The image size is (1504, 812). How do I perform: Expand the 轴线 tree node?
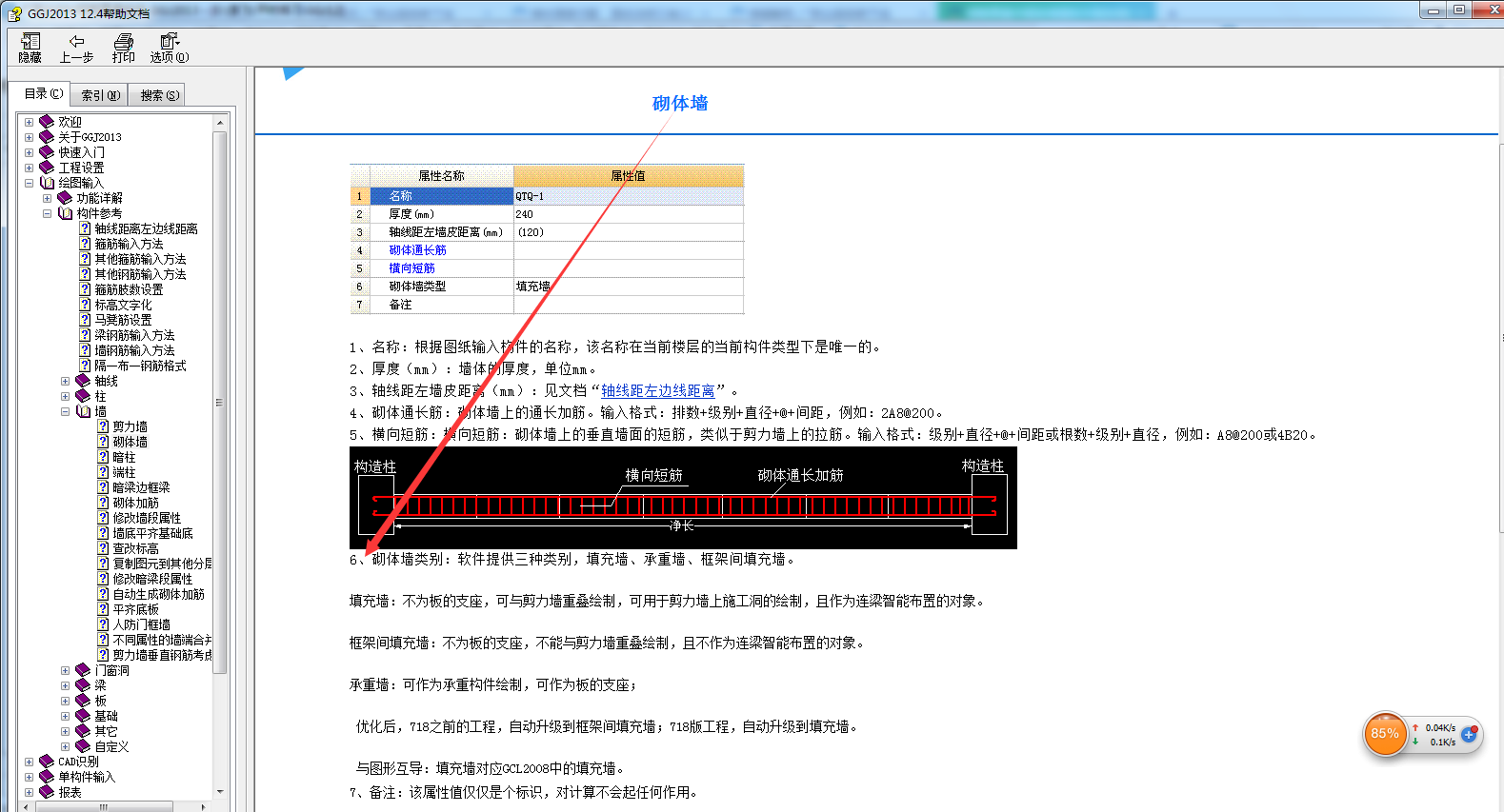click(x=65, y=381)
